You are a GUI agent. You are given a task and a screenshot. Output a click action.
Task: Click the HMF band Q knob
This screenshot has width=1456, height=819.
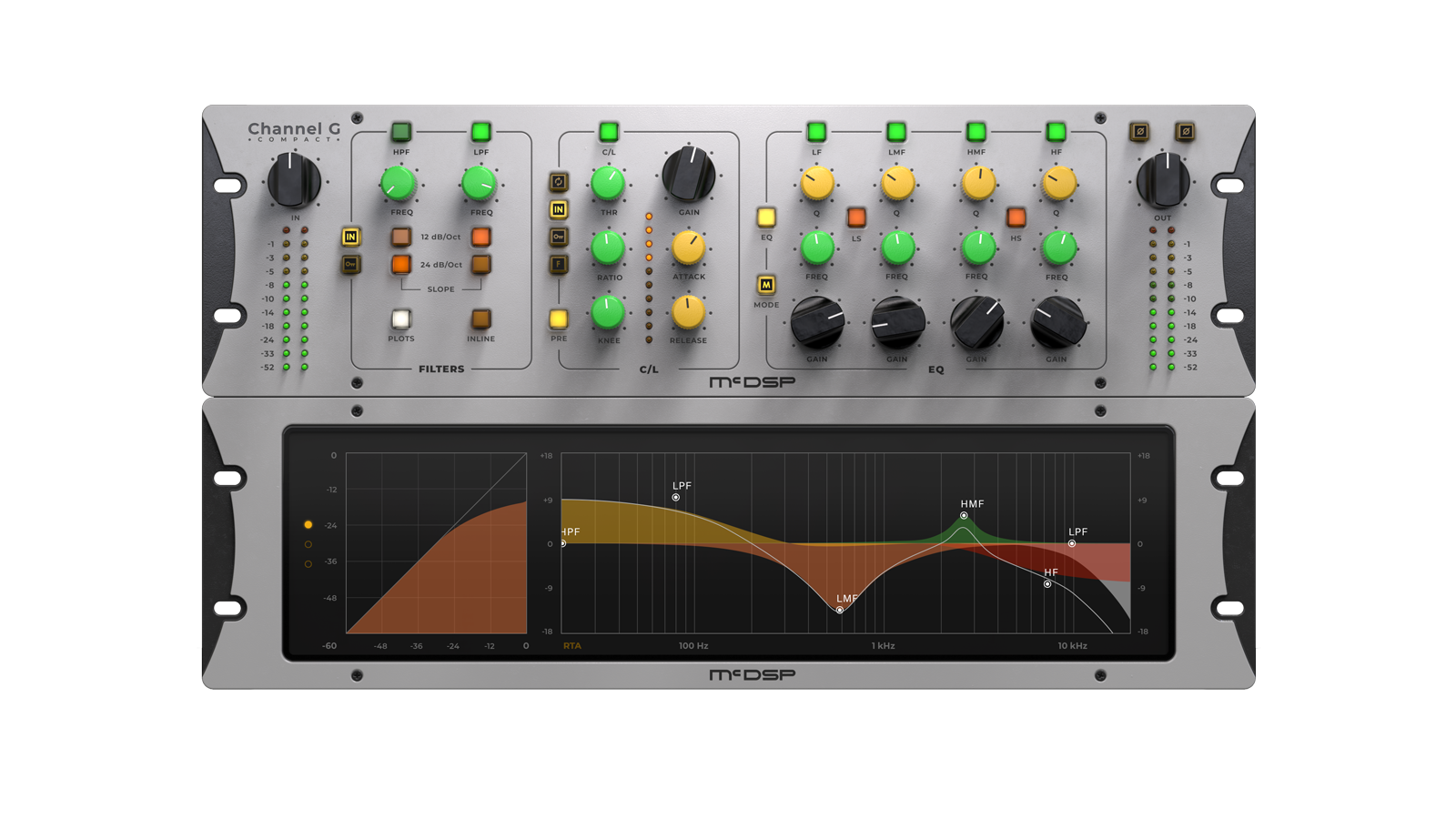click(978, 185)
